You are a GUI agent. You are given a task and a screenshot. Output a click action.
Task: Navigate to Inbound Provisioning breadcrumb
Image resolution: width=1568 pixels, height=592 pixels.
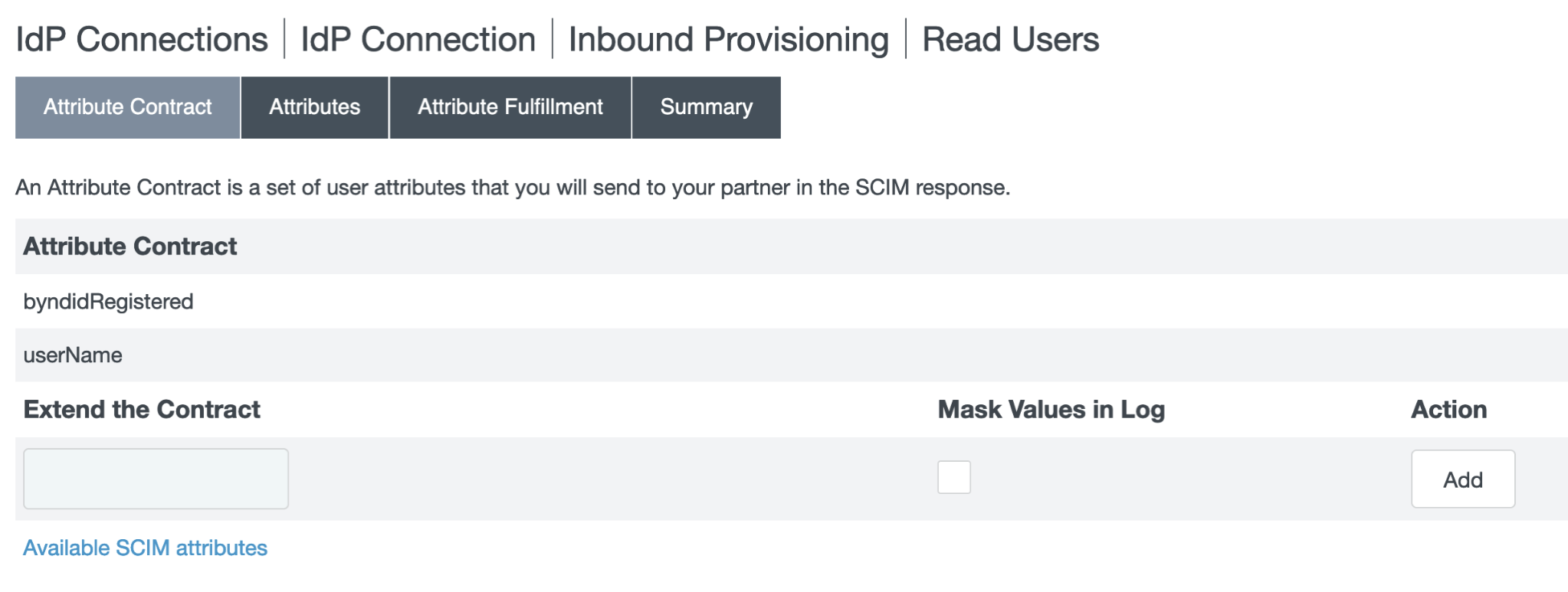728,40
